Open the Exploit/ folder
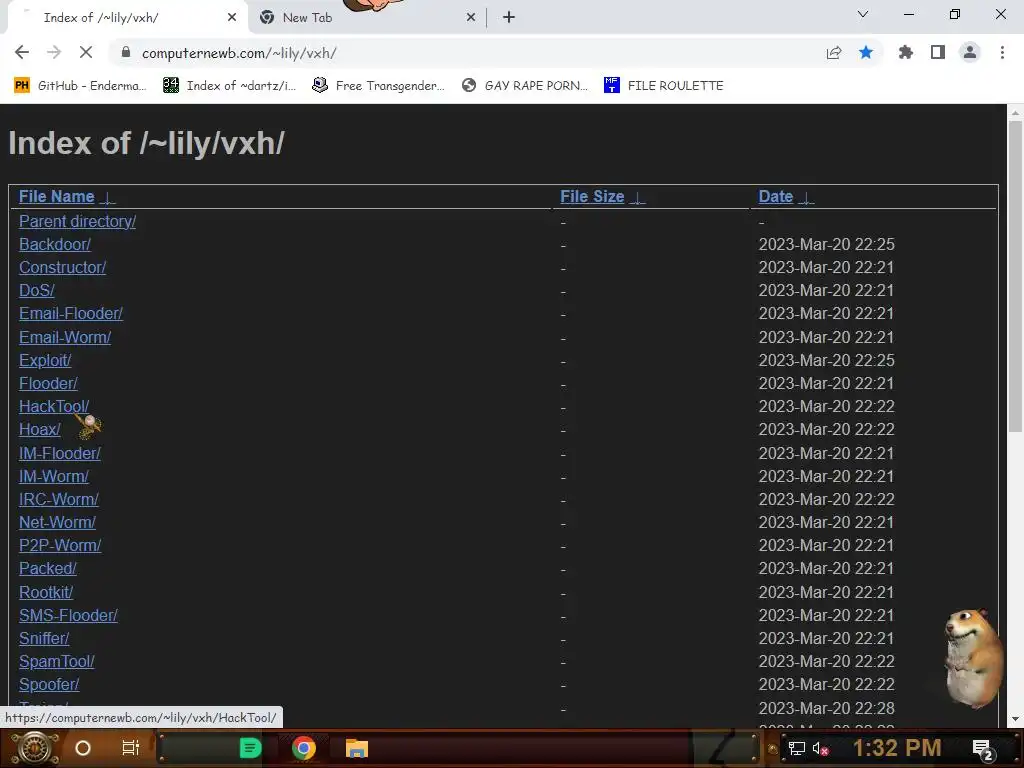Screen dimensions: 1024x768 [45, 360]
